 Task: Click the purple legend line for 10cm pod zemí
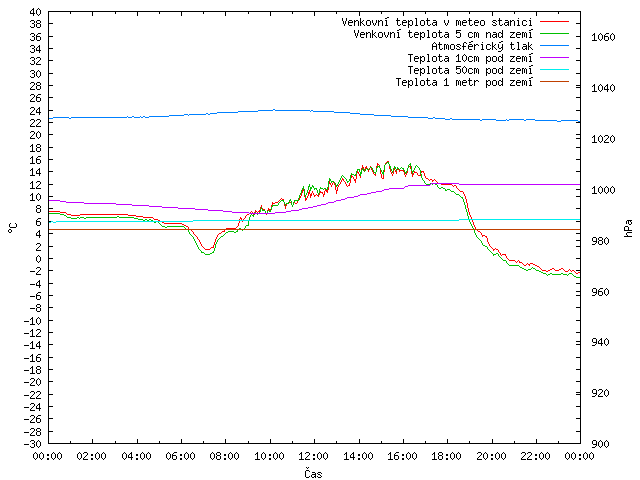[554, 58]
